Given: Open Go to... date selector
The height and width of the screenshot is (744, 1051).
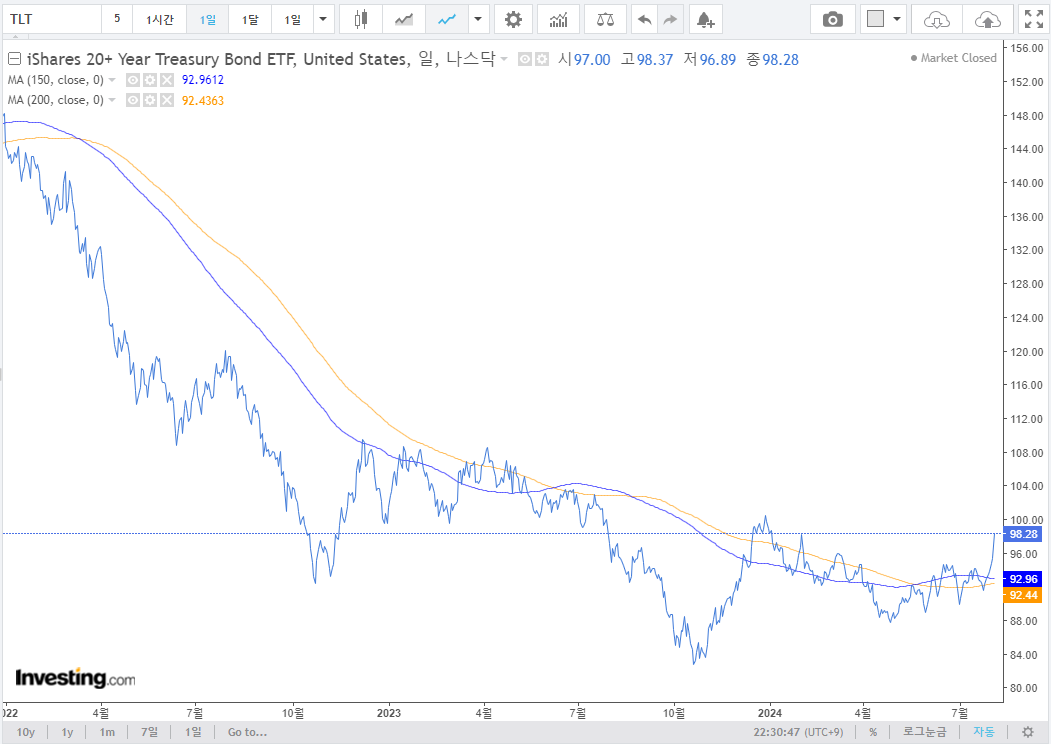Looking at the screenshot, I should 247,732.
